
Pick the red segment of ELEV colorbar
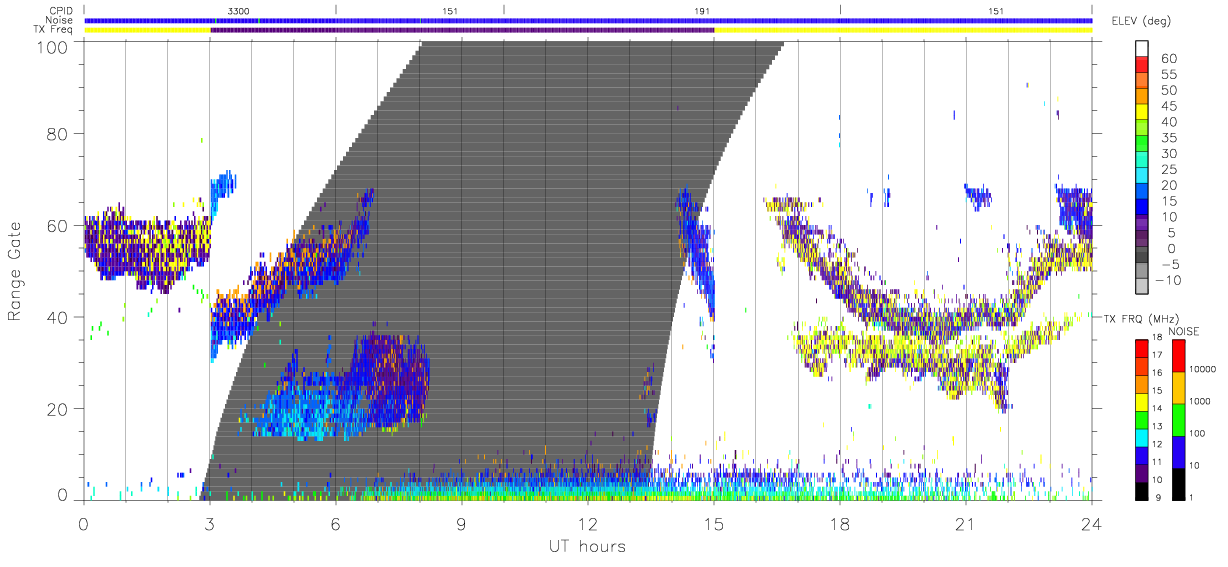click(x=1143, y=64)
